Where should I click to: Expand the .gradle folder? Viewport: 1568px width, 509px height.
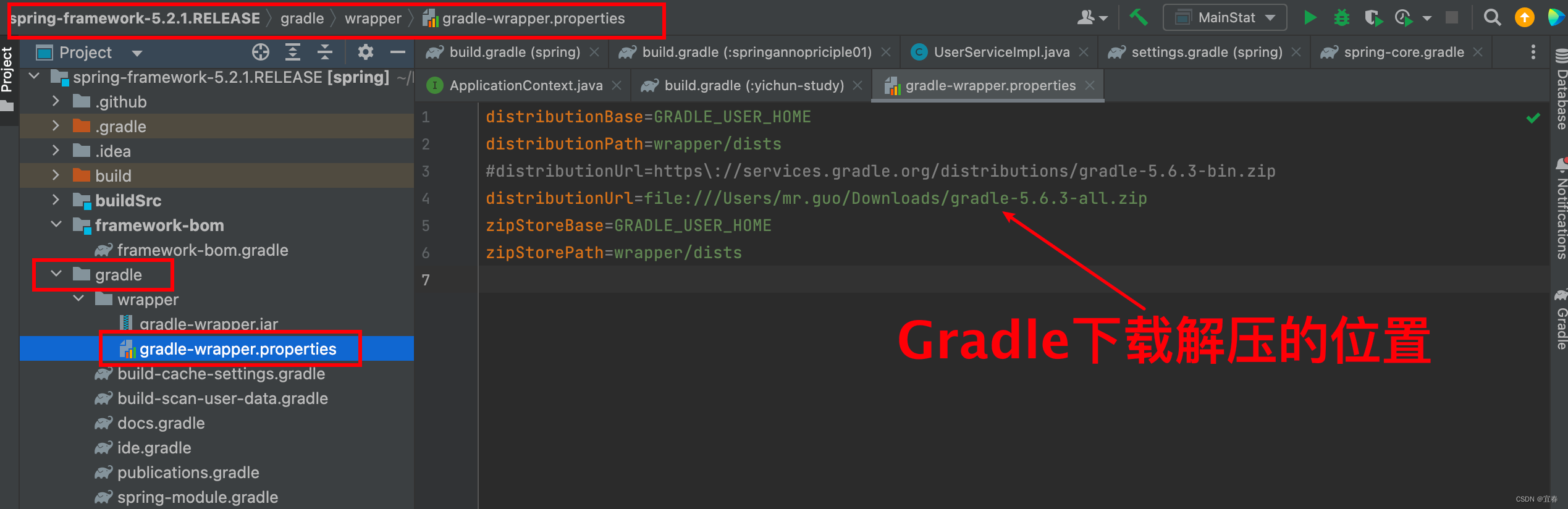[x=56, y=126]
